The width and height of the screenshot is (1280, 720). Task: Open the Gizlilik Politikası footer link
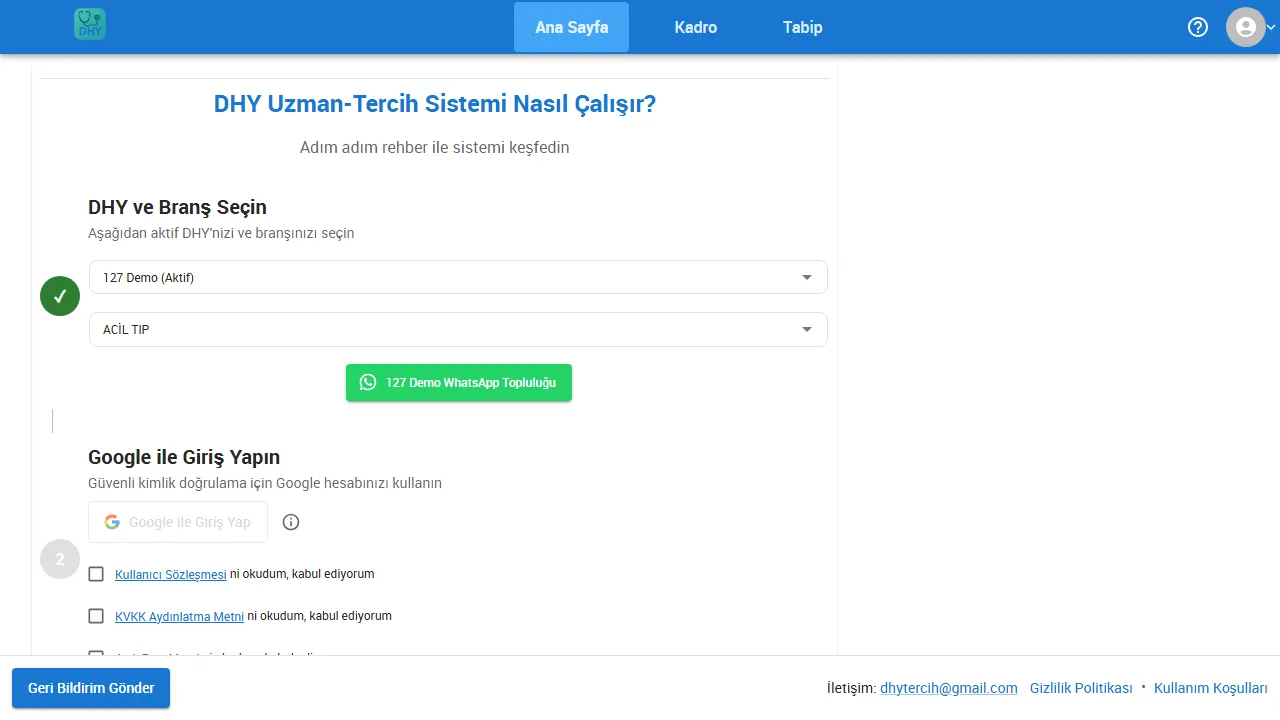pyautogui.click(x=1081, y=688)
